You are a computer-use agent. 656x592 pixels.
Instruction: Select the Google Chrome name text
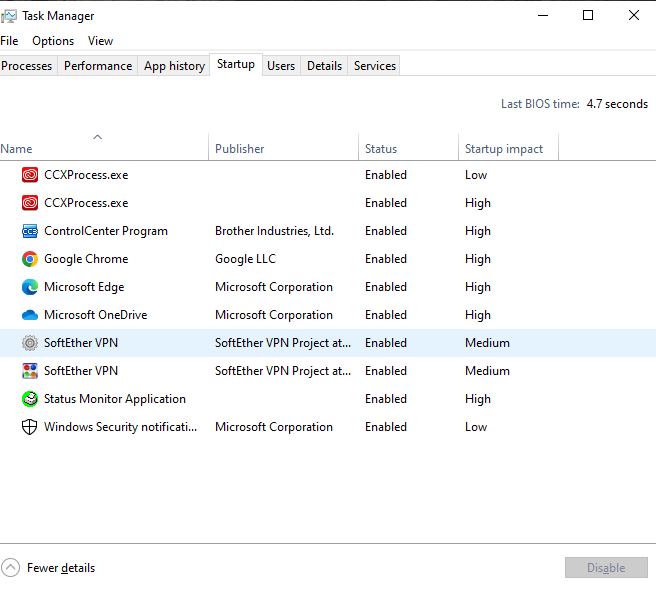tap(86, 259)
